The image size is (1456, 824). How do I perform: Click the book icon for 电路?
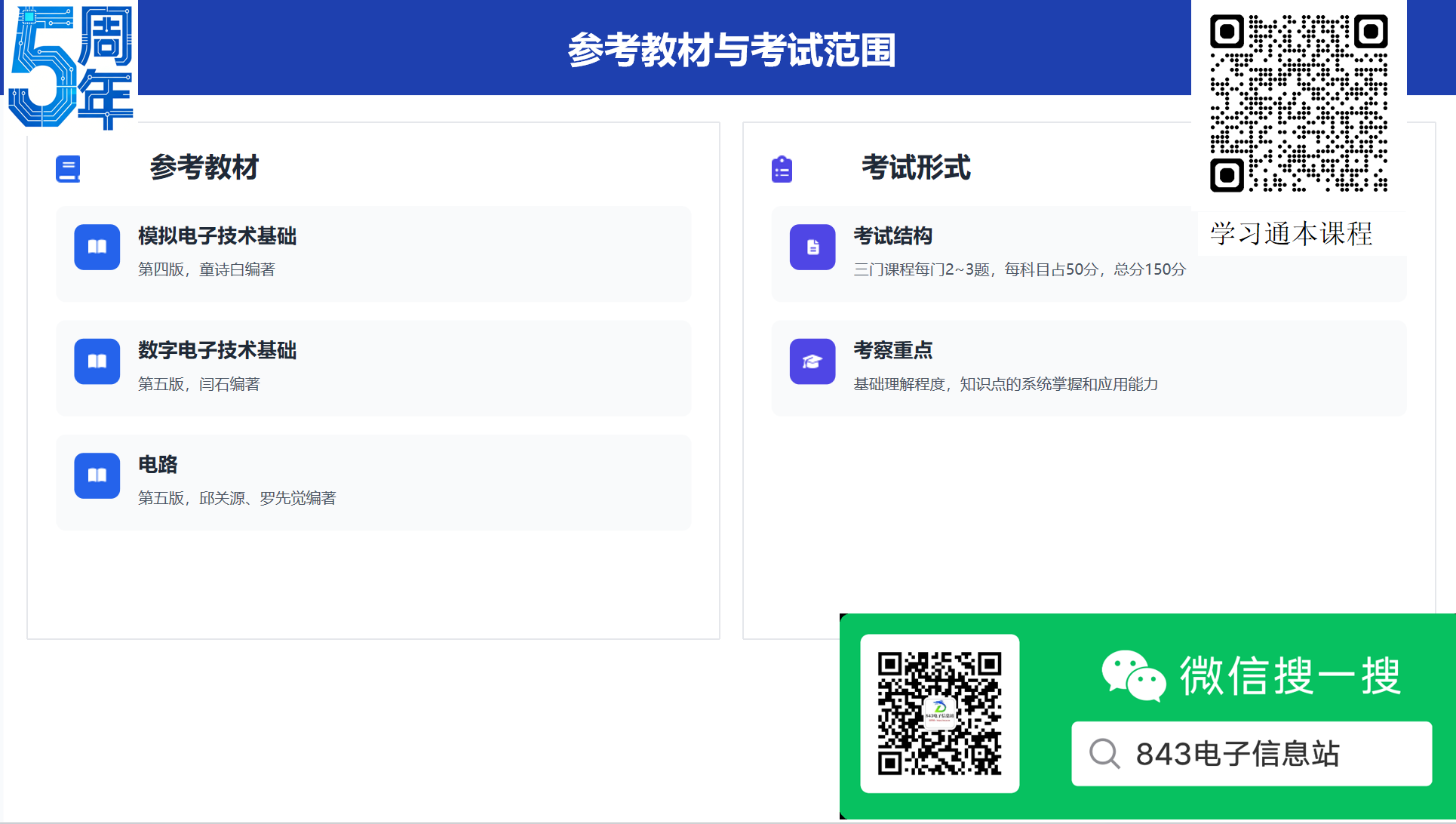coord(97,475)
